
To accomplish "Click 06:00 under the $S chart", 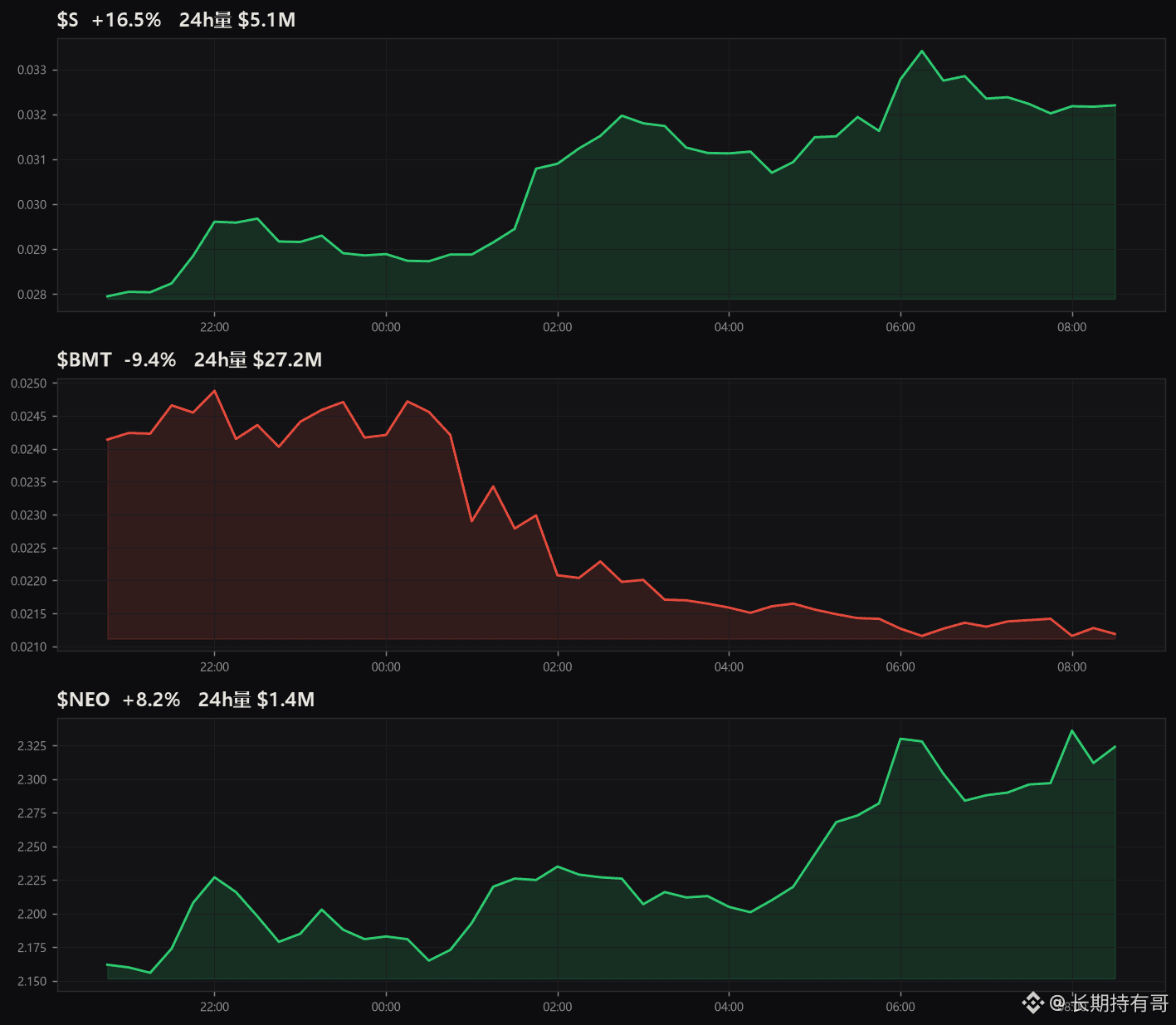I will point(900,327).
